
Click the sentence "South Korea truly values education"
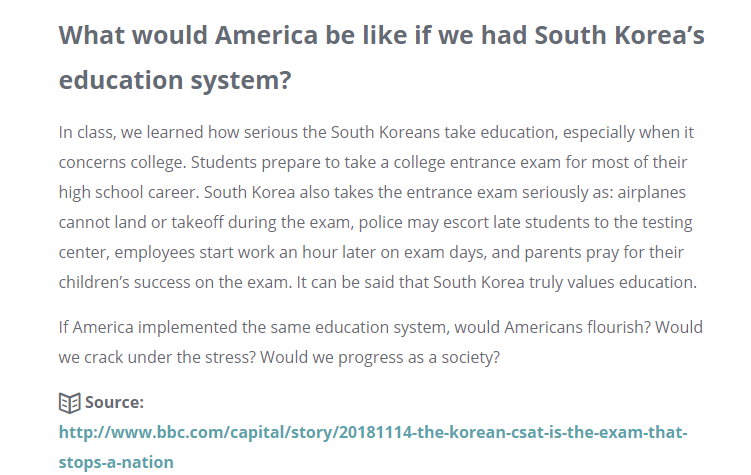coord(559,282)
